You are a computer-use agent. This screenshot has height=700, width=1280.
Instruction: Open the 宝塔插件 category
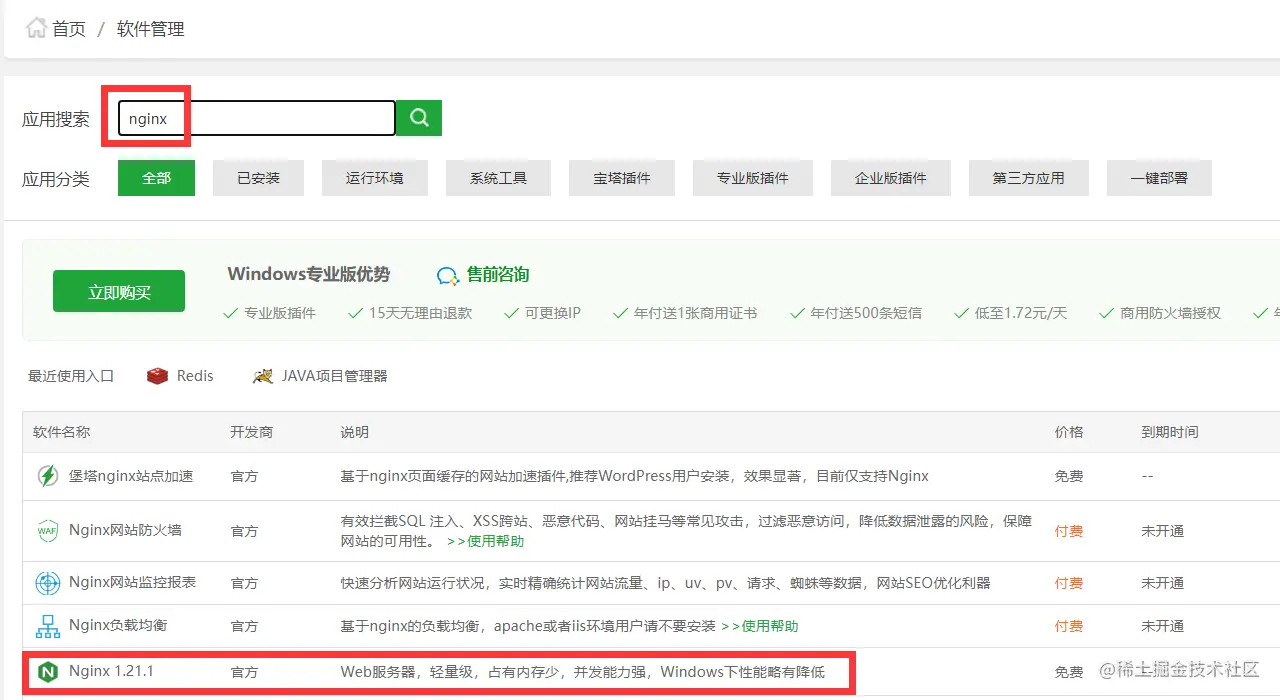tap(622, 178)
